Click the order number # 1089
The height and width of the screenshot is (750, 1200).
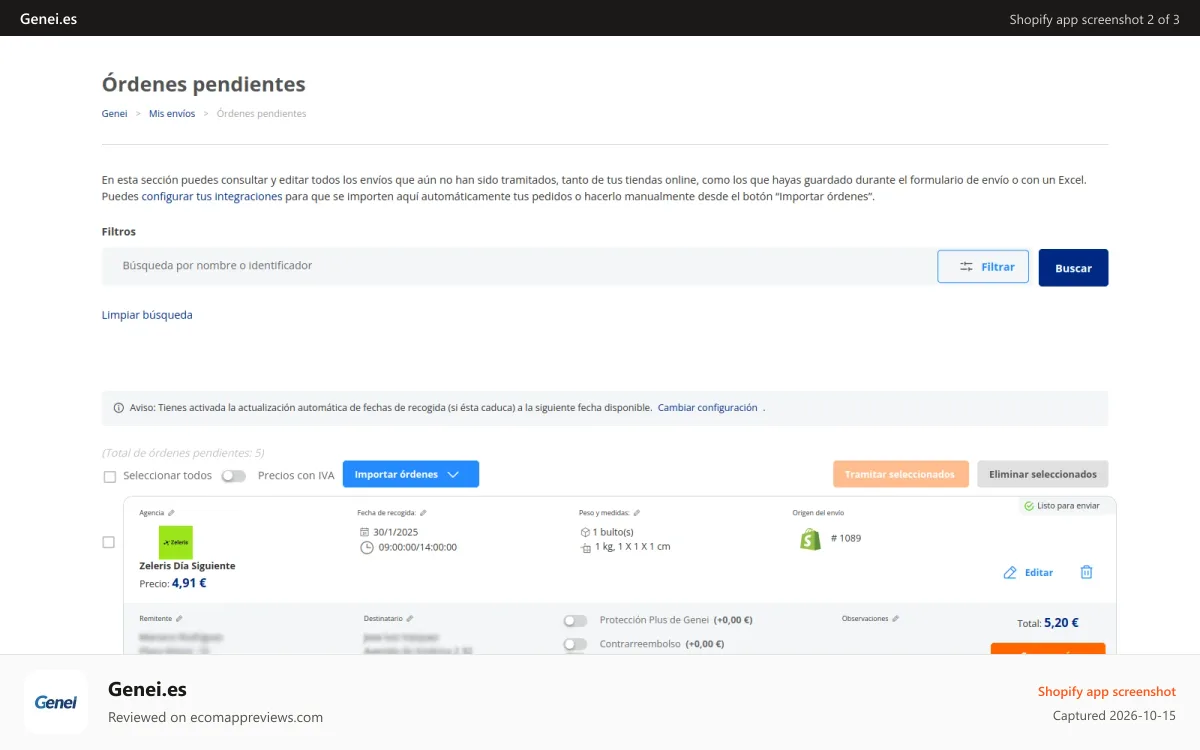846,538
